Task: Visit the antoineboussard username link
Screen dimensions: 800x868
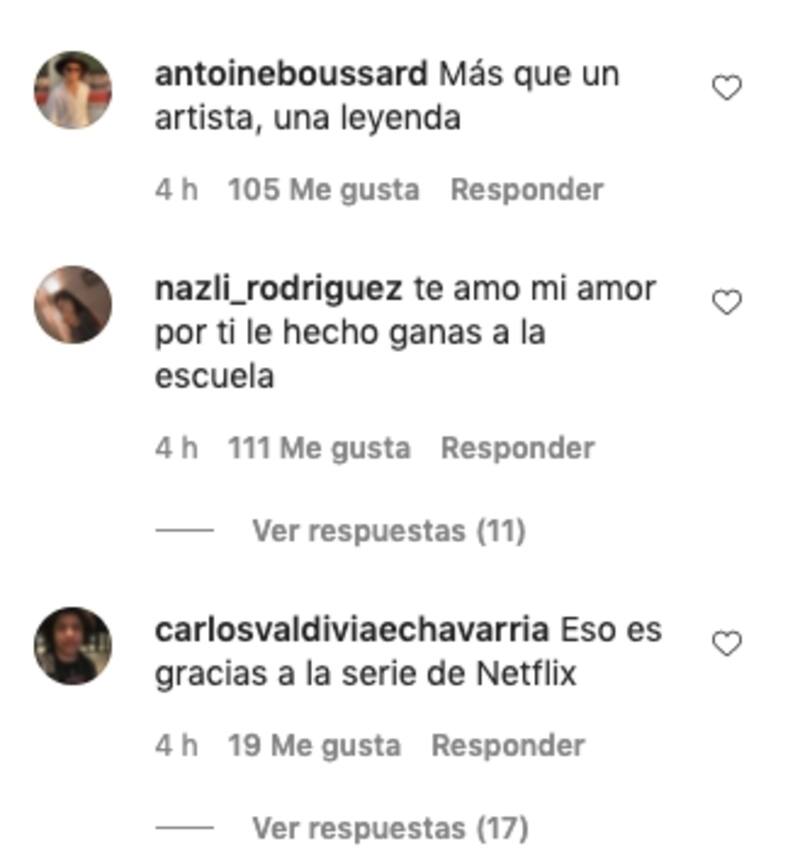Action: tap(291, 74)
